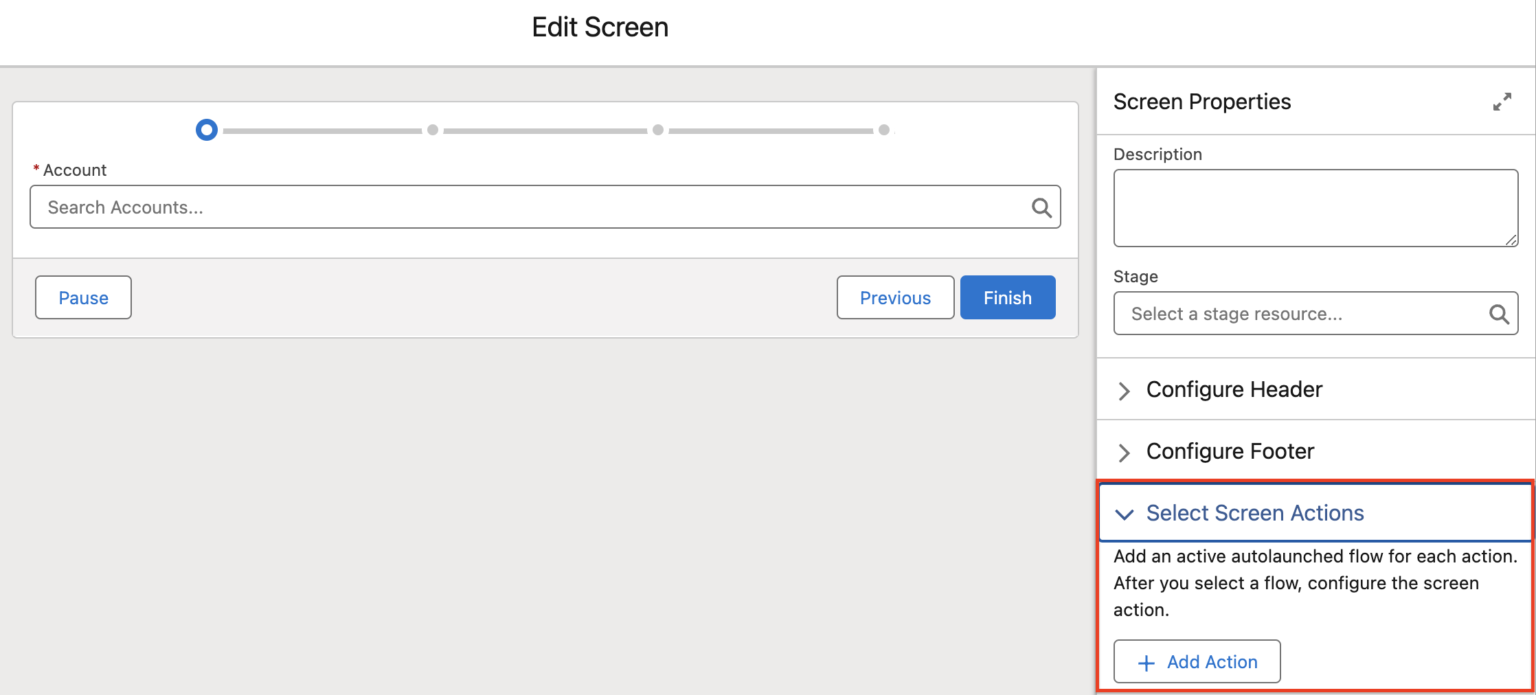This screenshot has height=695, width=1536.
Task: Click the Finish button
Action: [1007, 297]
